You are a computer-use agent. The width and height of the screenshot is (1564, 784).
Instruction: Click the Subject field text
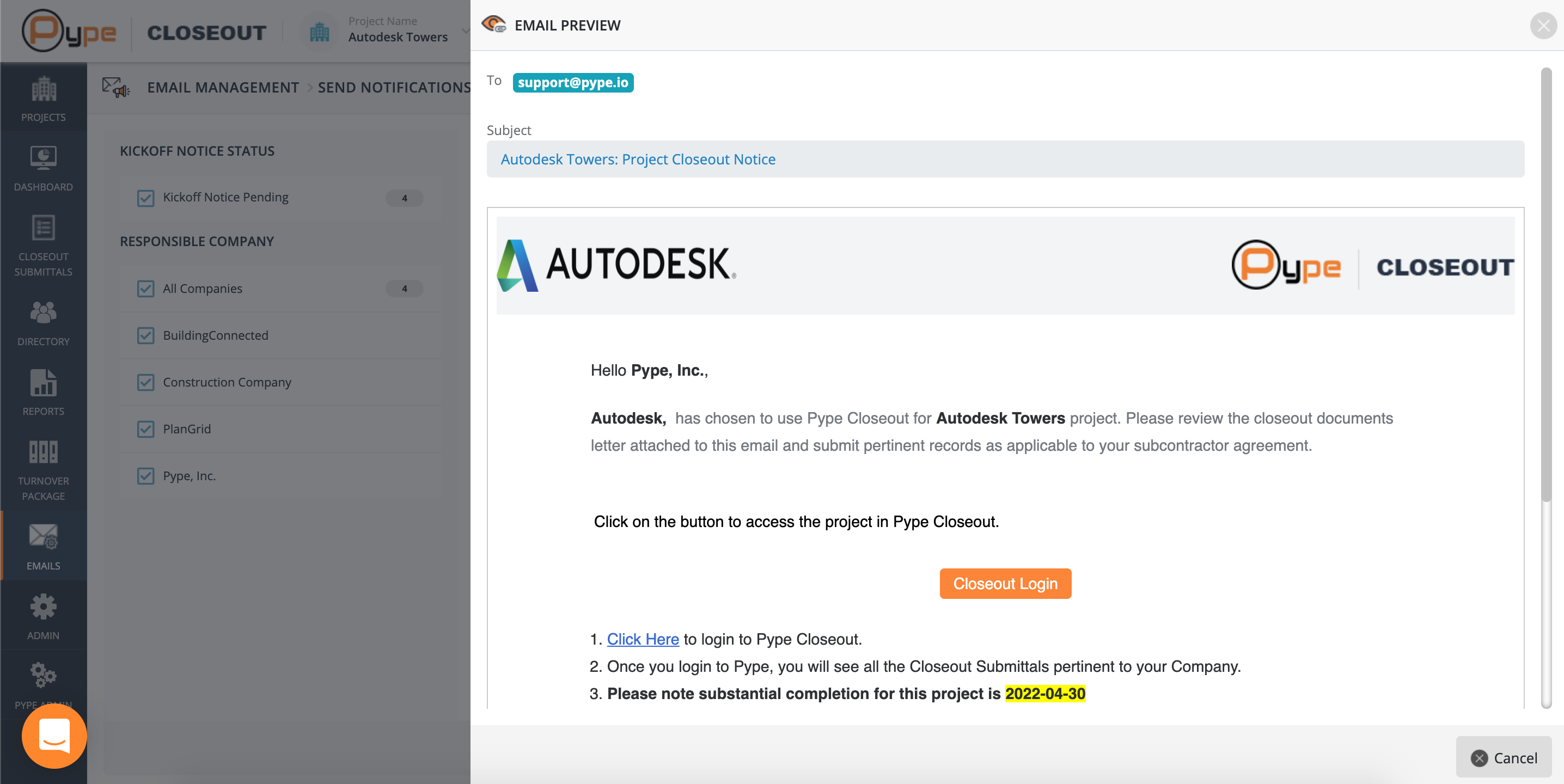(638, 159)
